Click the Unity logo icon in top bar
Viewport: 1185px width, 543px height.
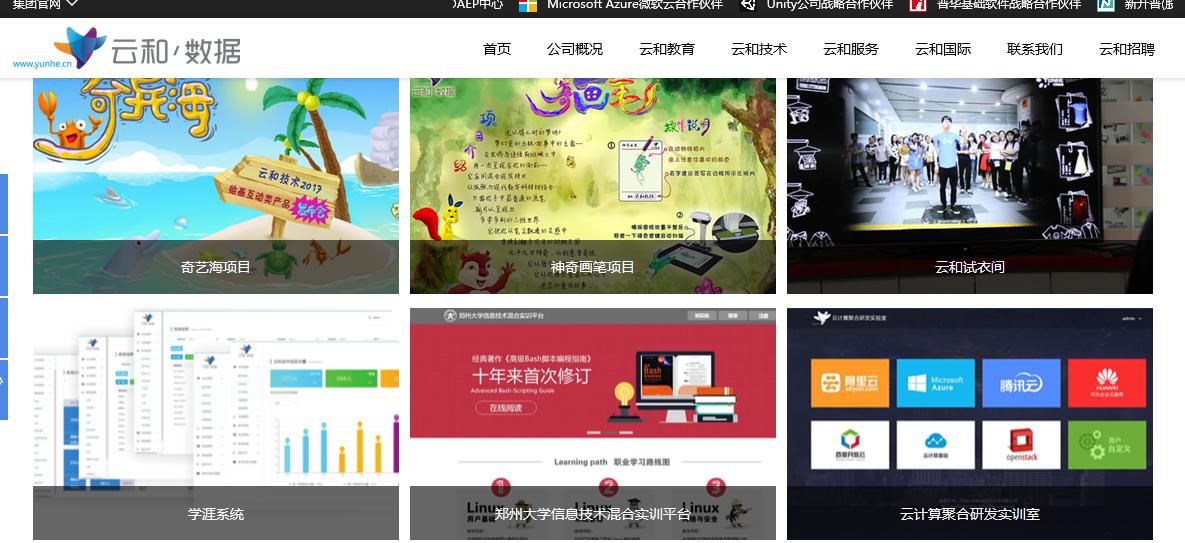[x=748, y=5]
